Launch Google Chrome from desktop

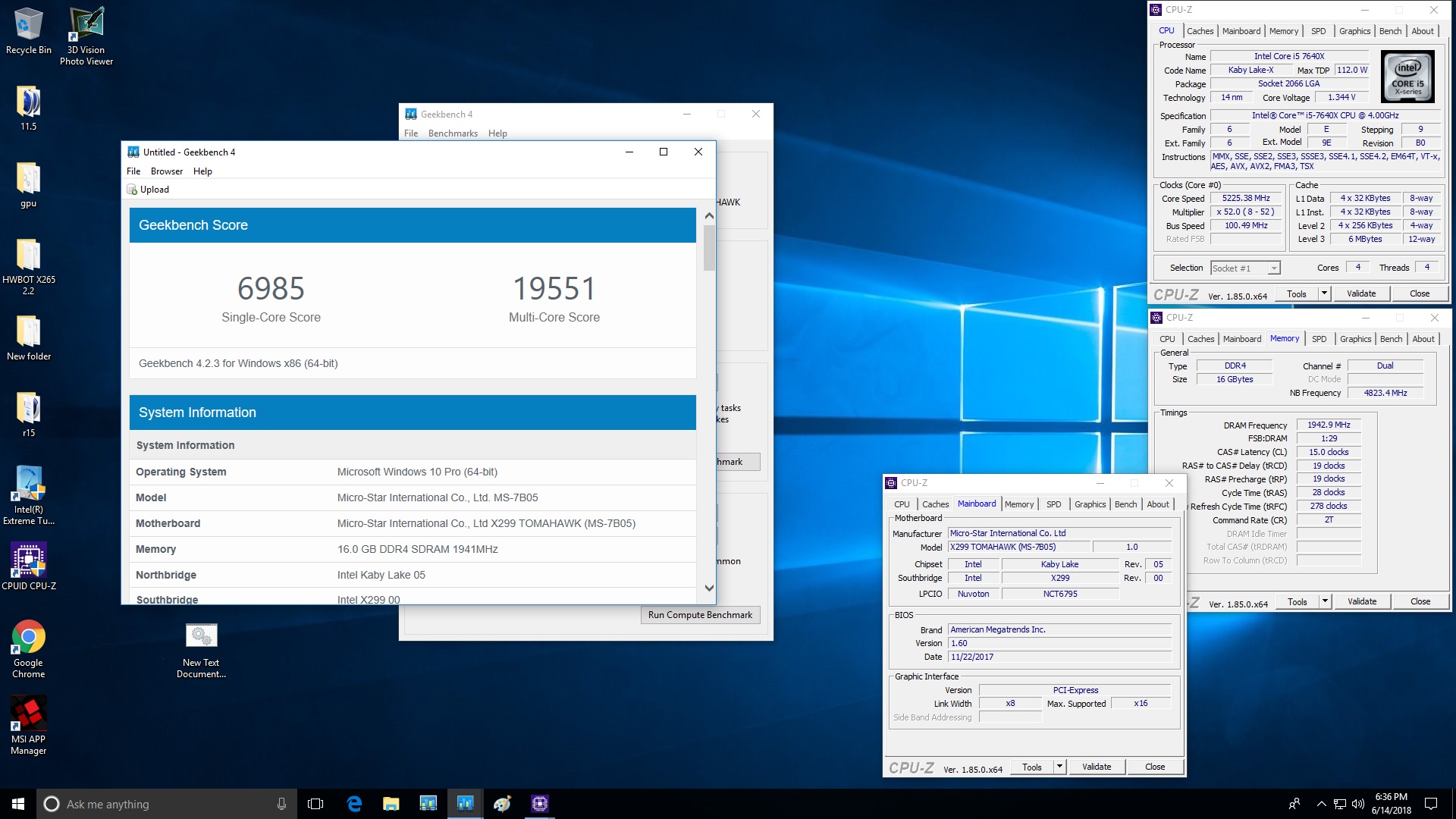click(28, 649)
